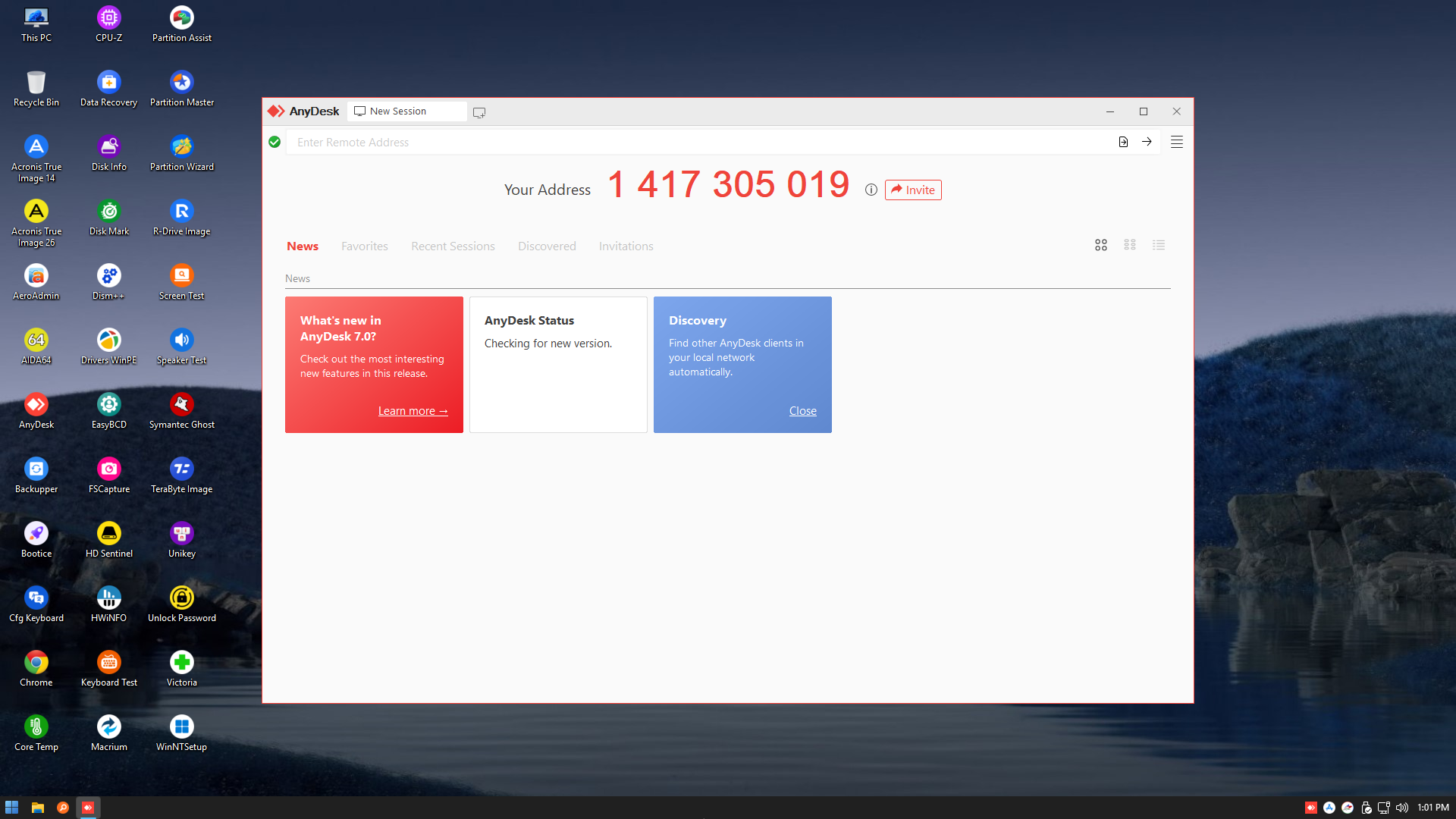Select HD Sentinel desktop icon
This screenshot has width=1456, height=819.
109,540
